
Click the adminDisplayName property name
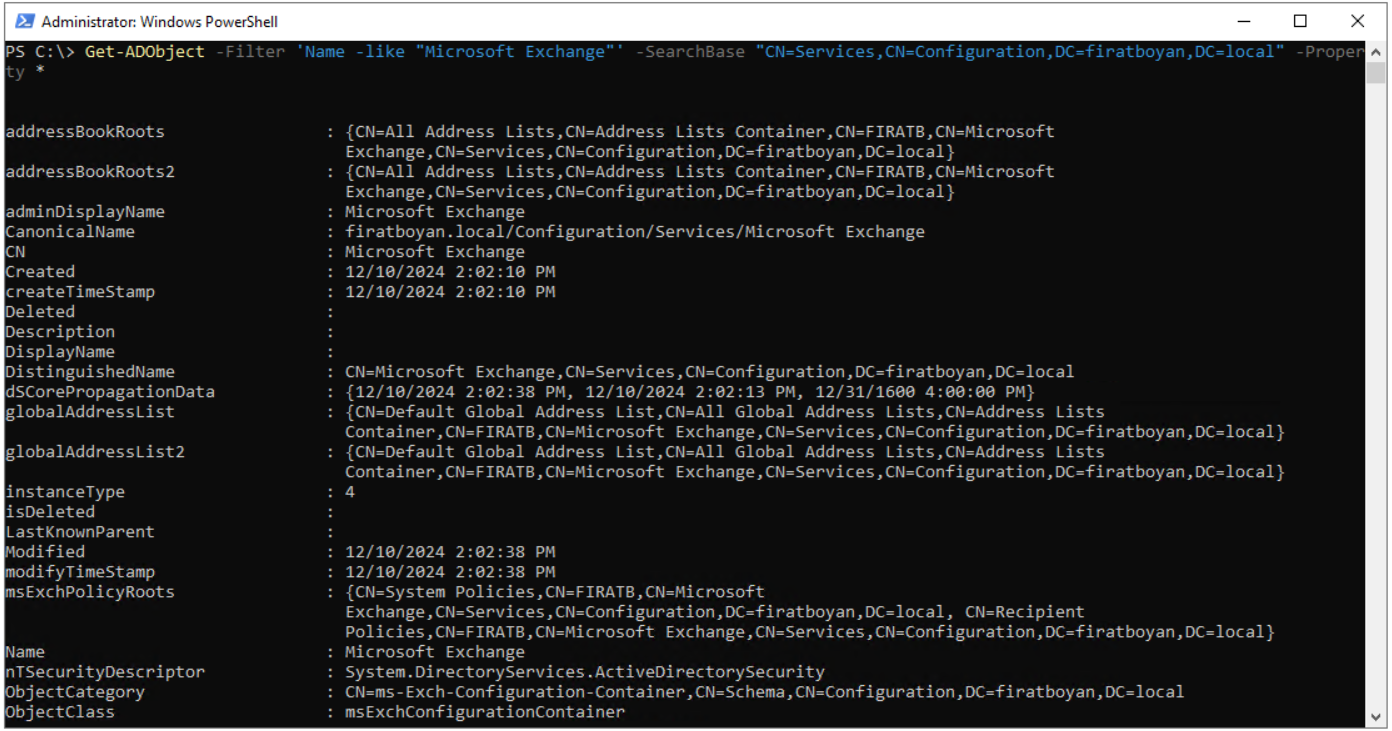[85, 212]
